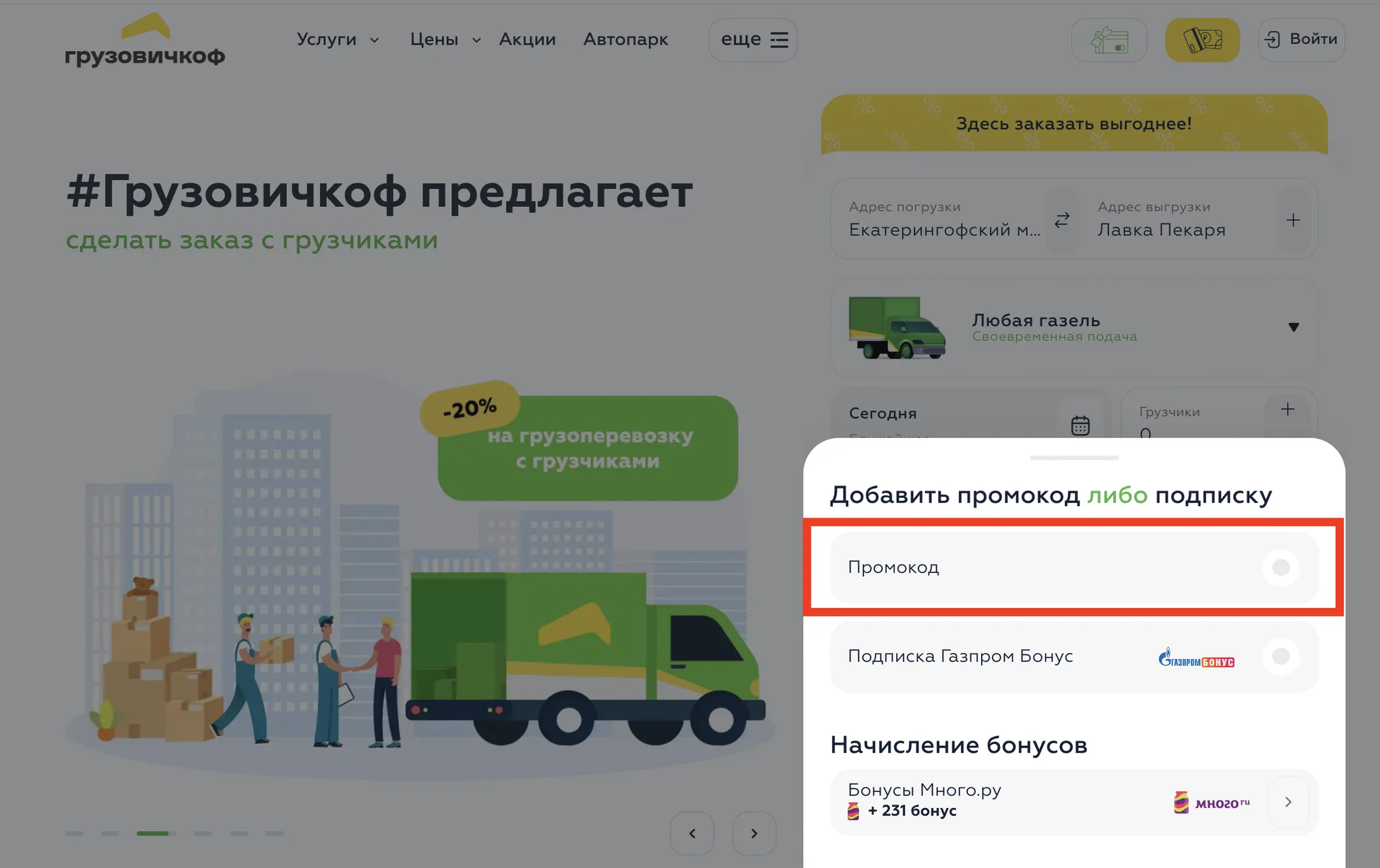Open the Автопарк page

click(625, 40)
